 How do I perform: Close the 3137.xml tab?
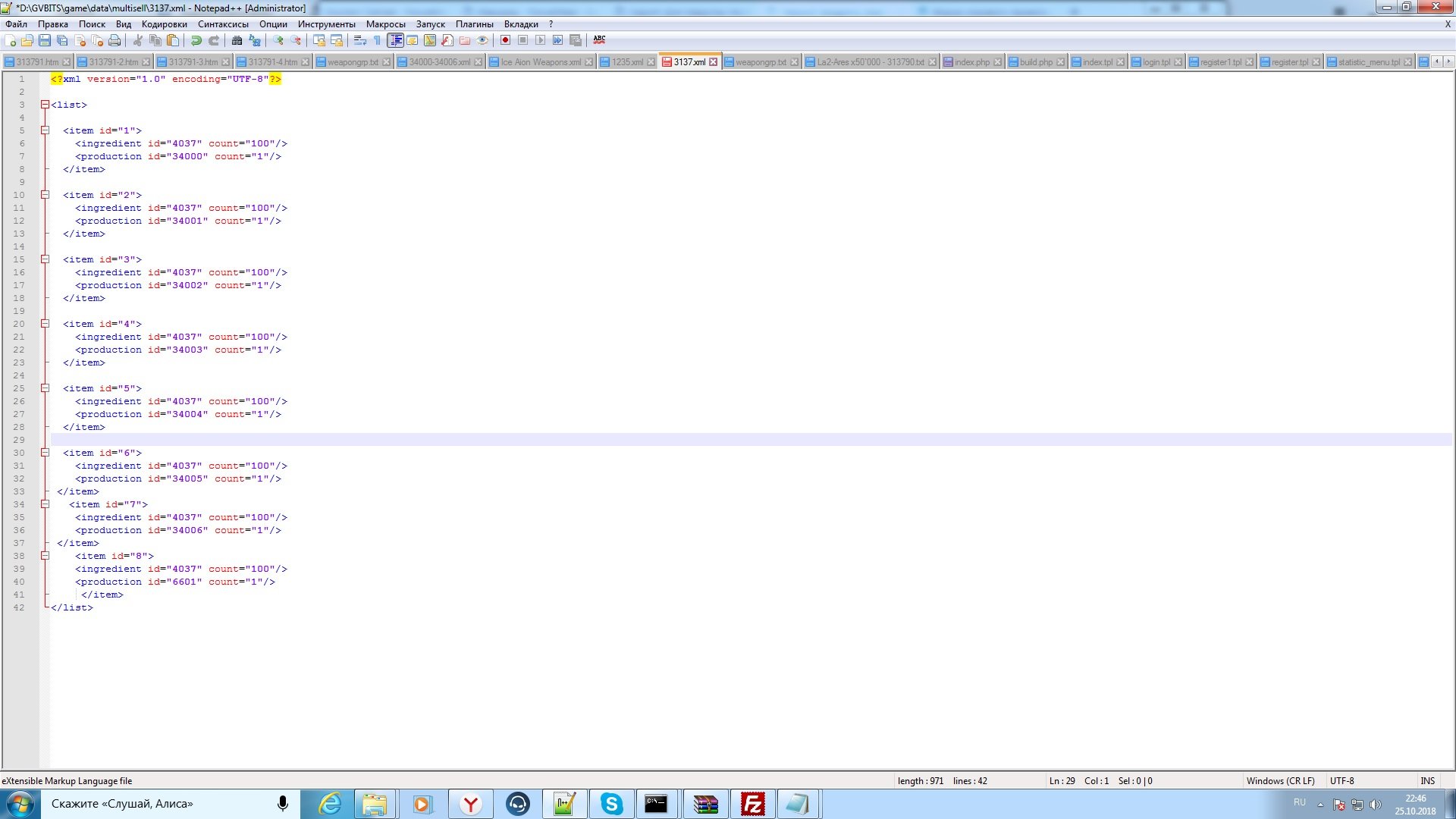tap(713, 62)
